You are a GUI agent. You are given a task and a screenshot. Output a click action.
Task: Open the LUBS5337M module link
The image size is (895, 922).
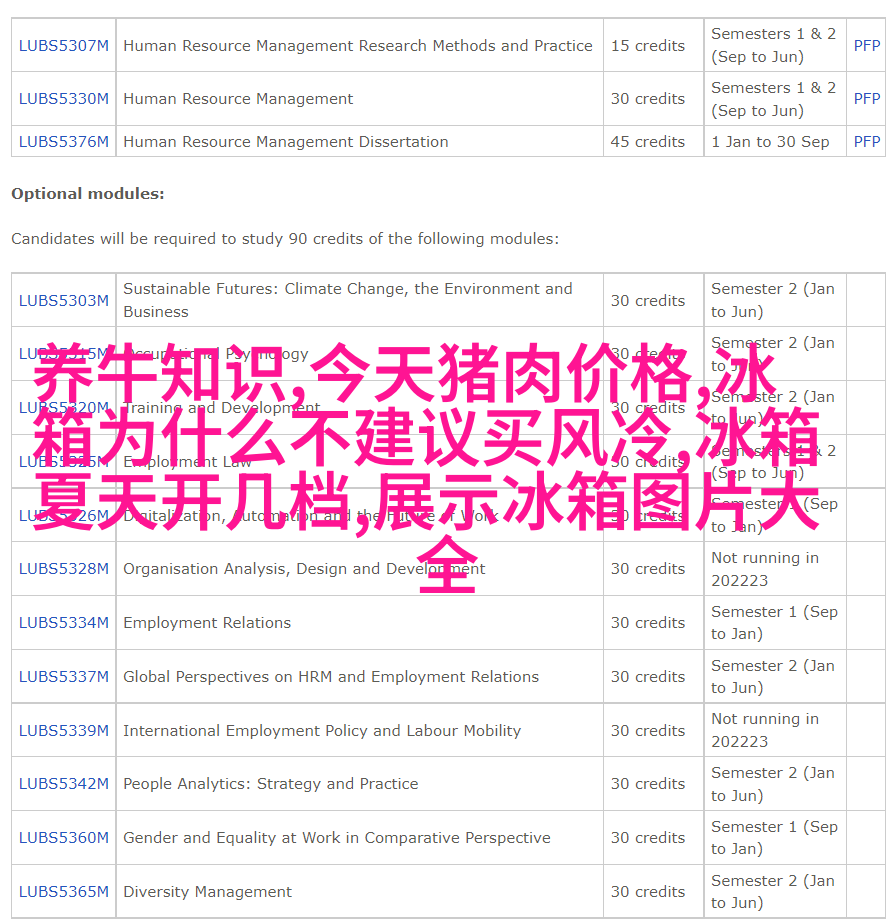click(x=64, y=677)
